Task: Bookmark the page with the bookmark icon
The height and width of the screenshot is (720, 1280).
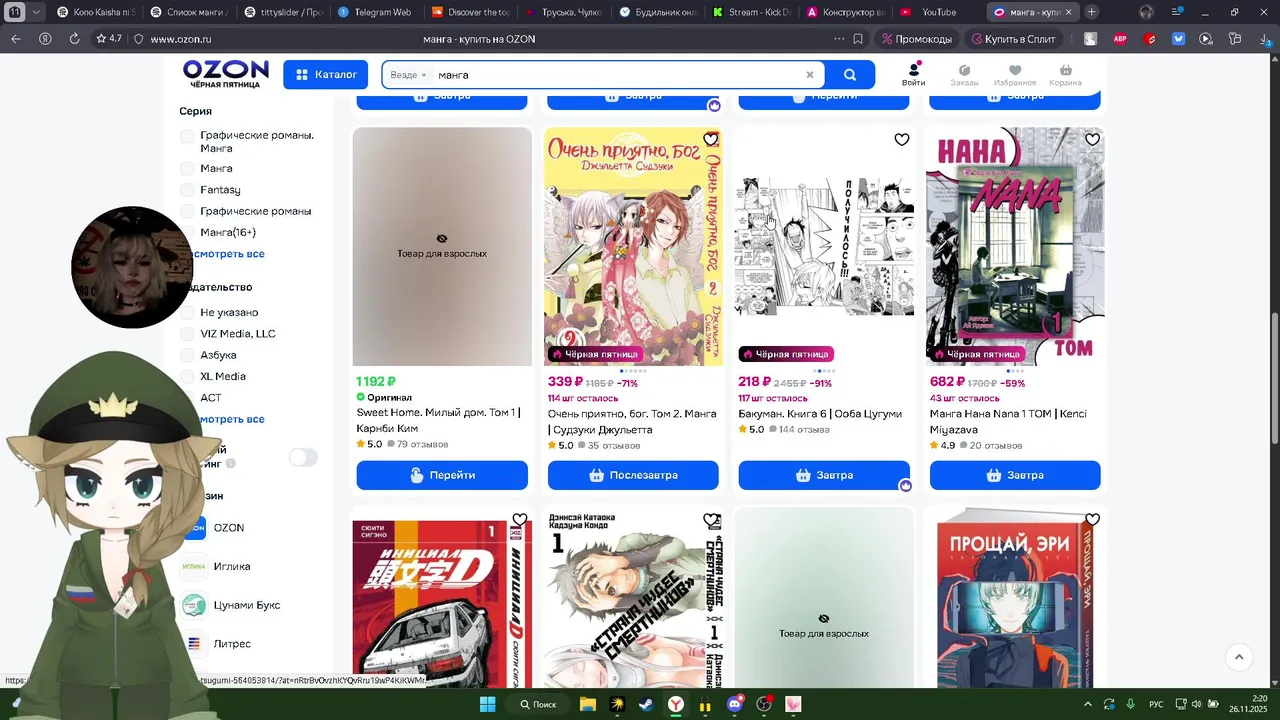Action: [858, 39]
